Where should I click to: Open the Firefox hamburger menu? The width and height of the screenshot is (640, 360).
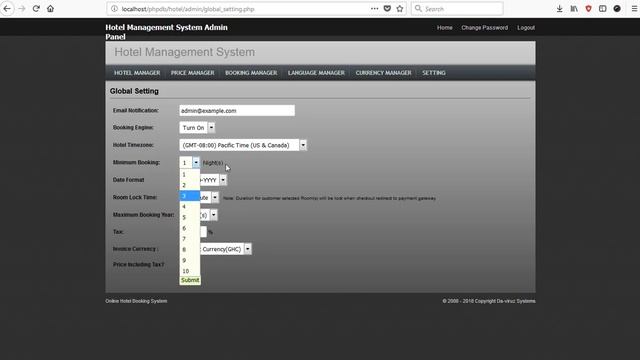(634, 9)
